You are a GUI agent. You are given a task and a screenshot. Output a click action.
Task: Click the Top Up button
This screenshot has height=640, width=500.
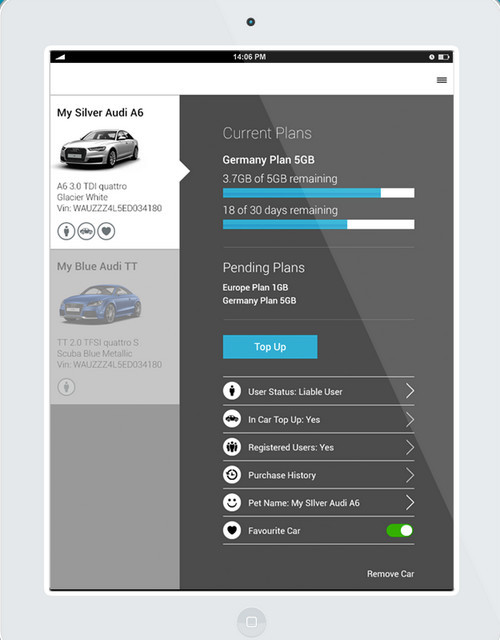tap(270, 347)
